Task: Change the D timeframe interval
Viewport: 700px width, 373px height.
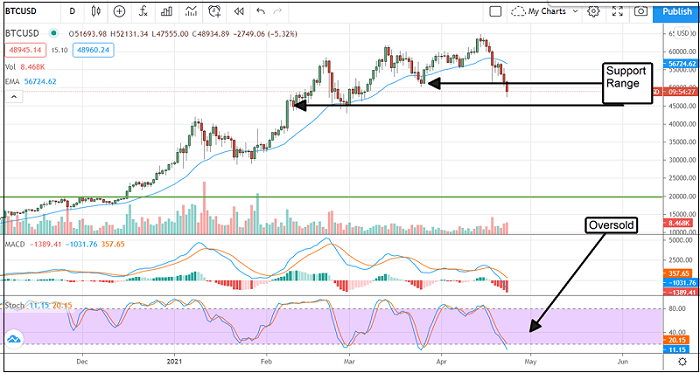Action: 72,12
